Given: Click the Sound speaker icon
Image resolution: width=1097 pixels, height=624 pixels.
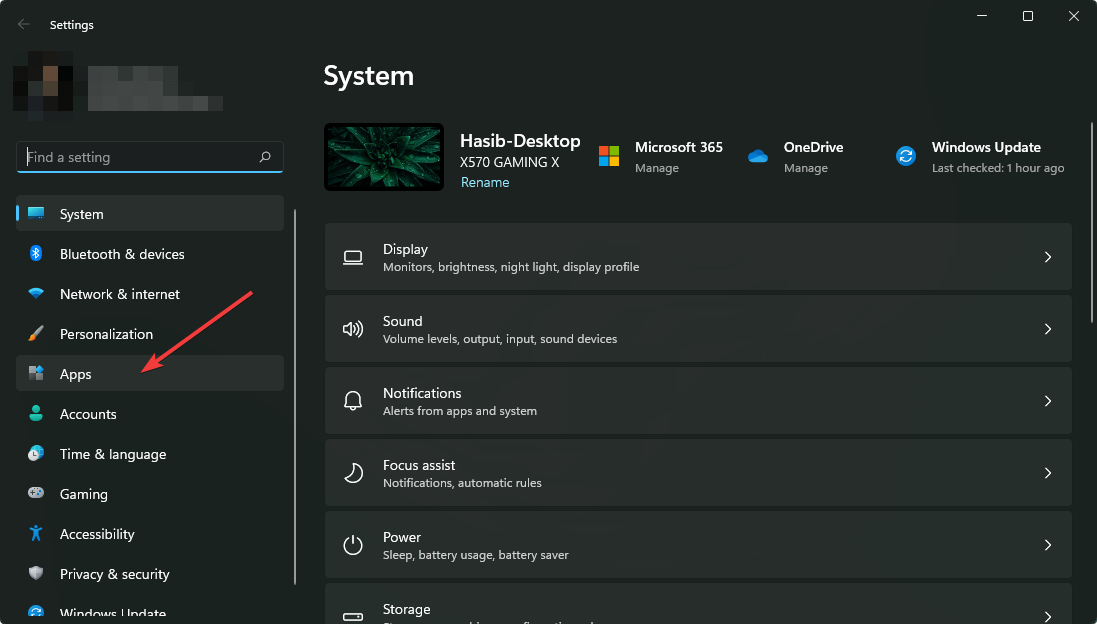Looking at the screenshot, I should pyautogui.click(x=353, y=329).
